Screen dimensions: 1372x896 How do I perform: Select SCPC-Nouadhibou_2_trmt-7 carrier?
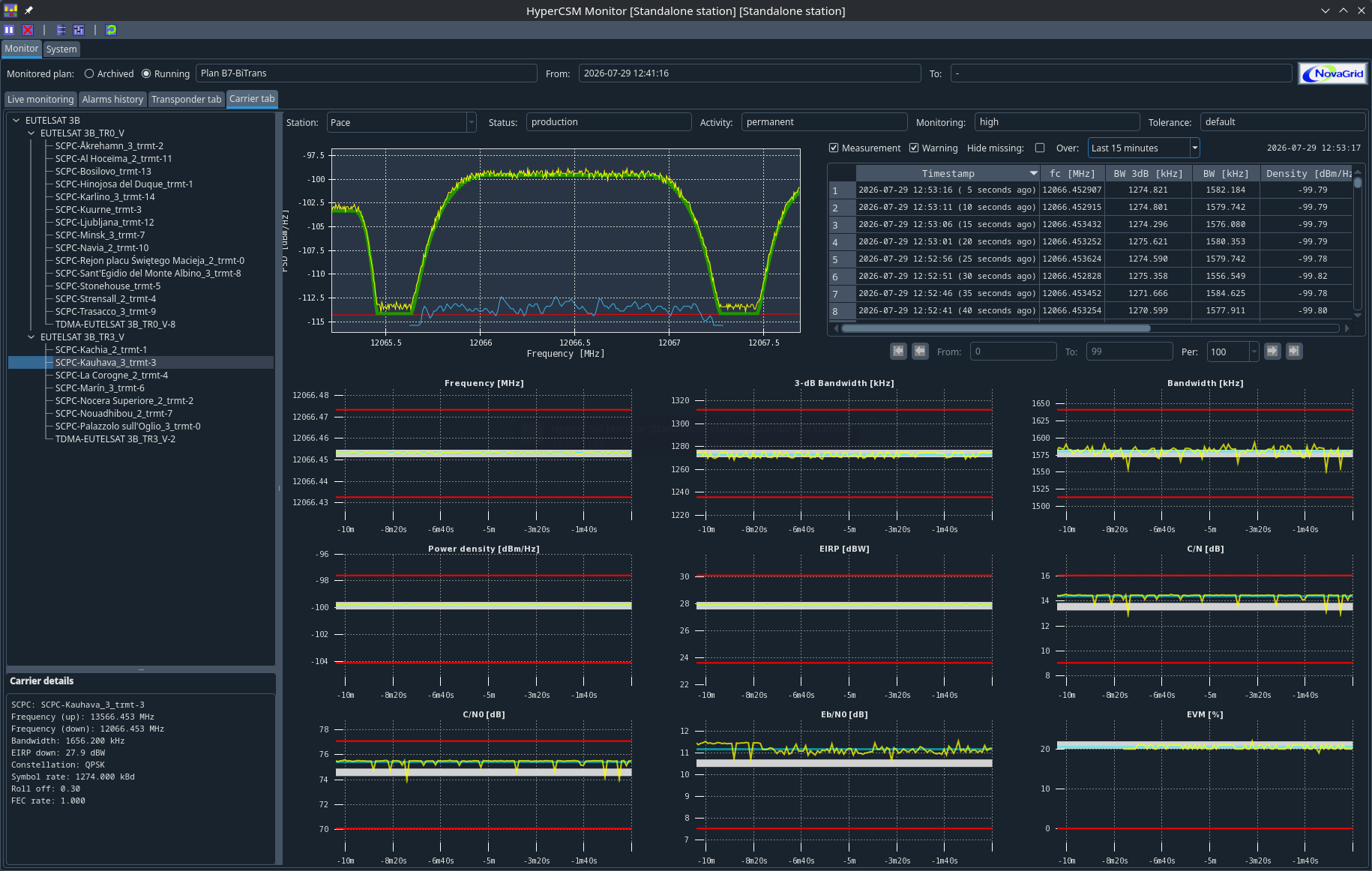point(114,414)
